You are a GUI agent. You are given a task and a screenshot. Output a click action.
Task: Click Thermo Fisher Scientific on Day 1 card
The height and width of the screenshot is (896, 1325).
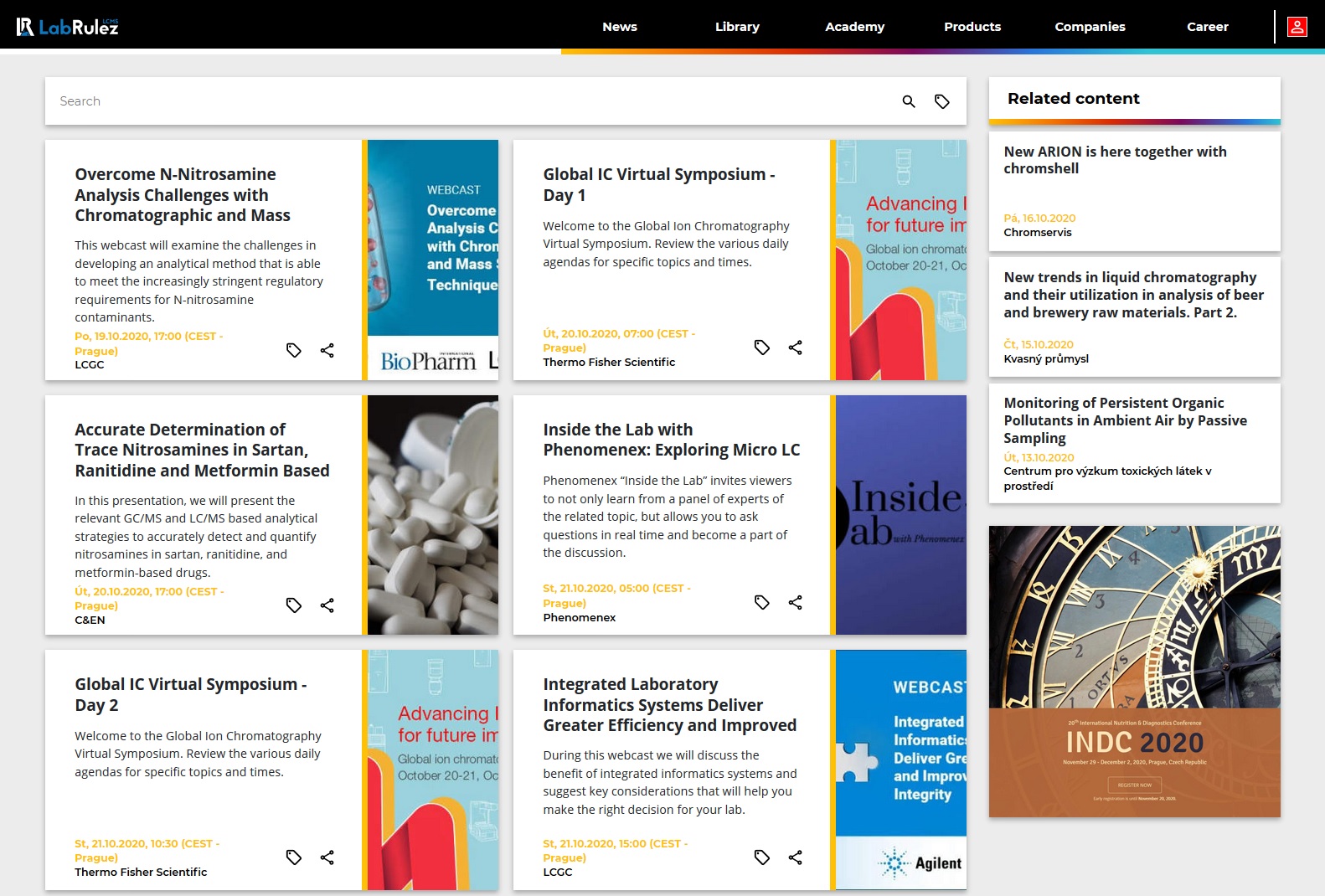(x=609, y=362)
